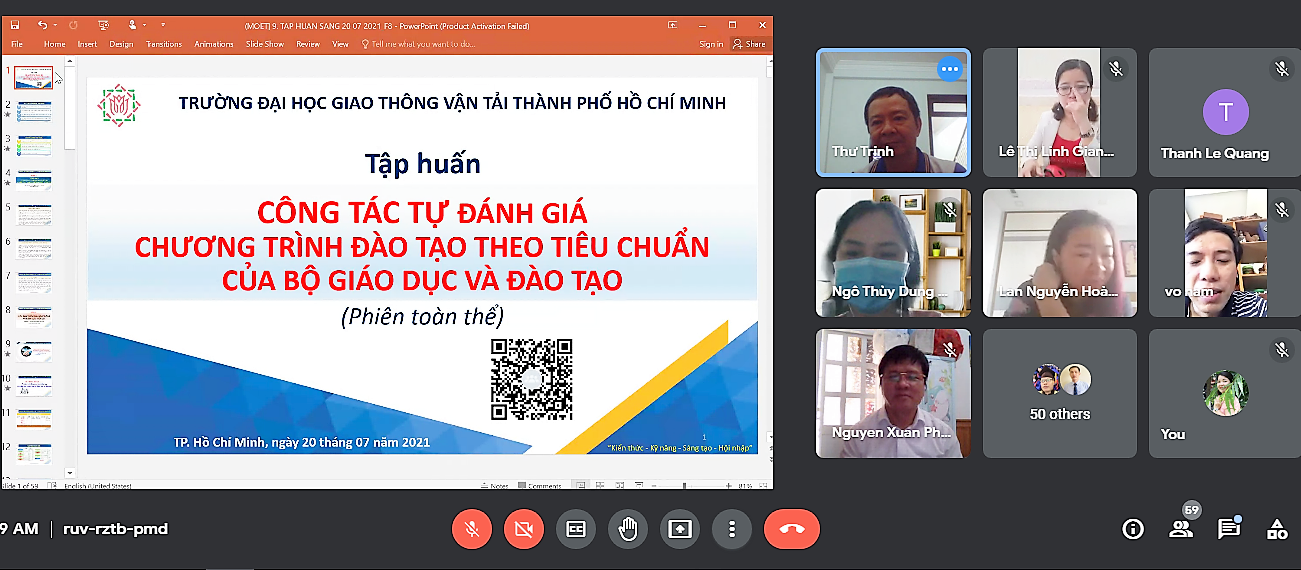1301x570 pixels.
Task: Open the Activities panel
Action: pyautogui.click(x=1277, y=529)
